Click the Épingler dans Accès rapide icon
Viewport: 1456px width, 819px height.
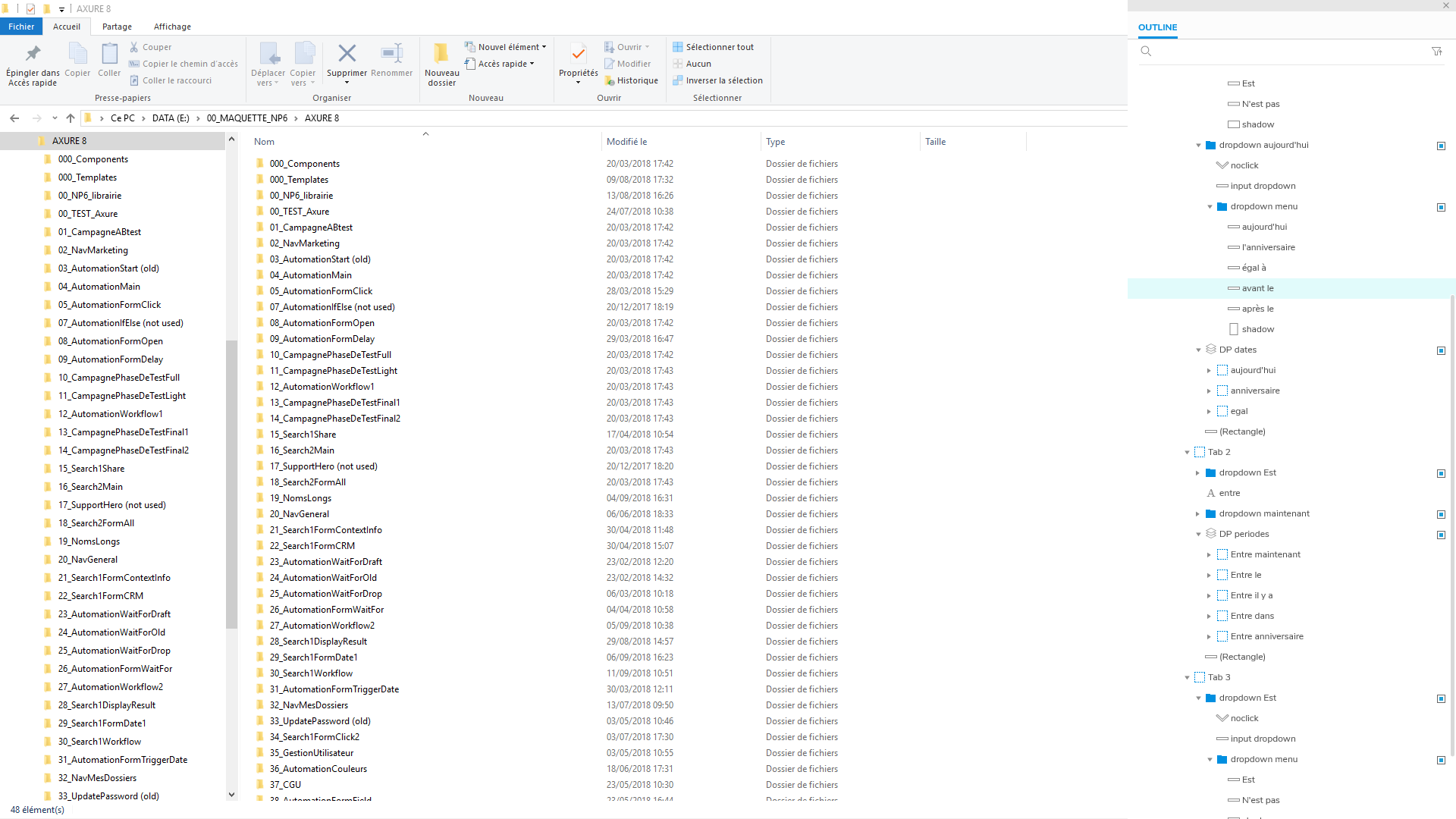pyautogui.click(x=33, y=55)
